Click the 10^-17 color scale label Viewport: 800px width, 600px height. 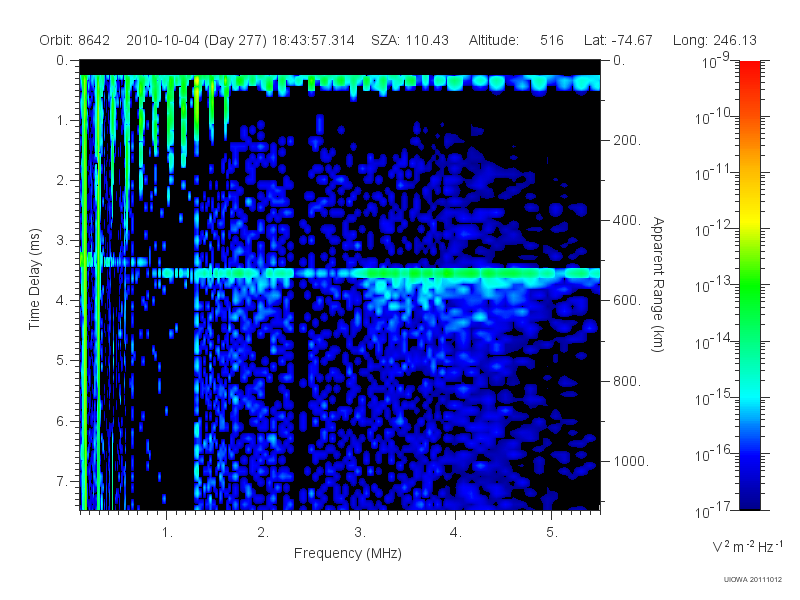click(714, 510)
